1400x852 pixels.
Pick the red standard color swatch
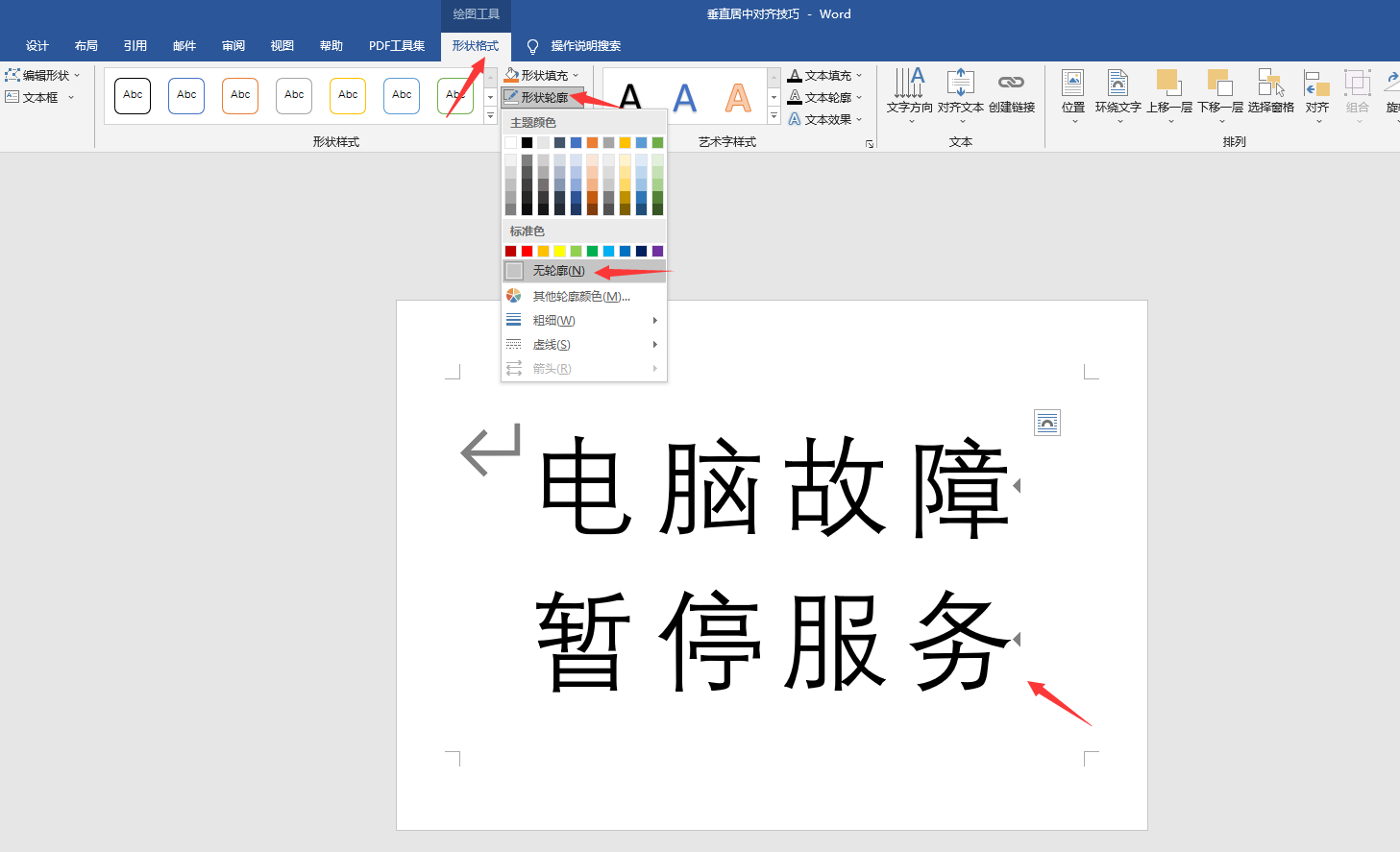pyautogui.click(x=527, y=251)
